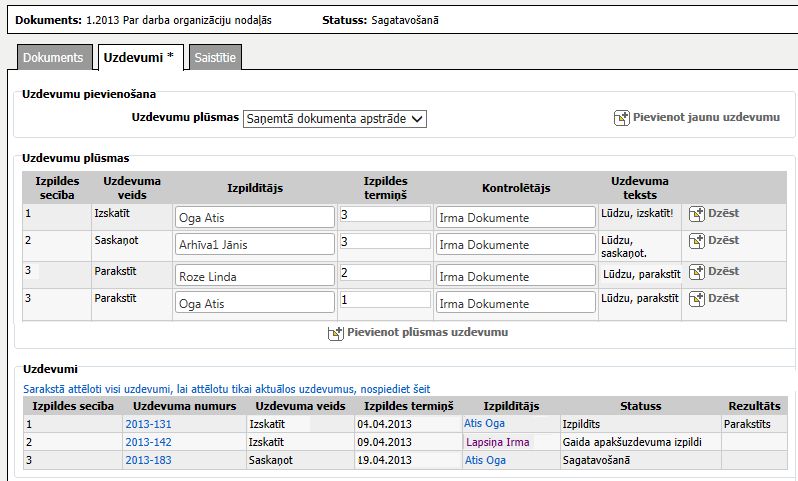
Task: Select the Uzdevumi tab
Action: pyautogui.click(x=139, y=58)
